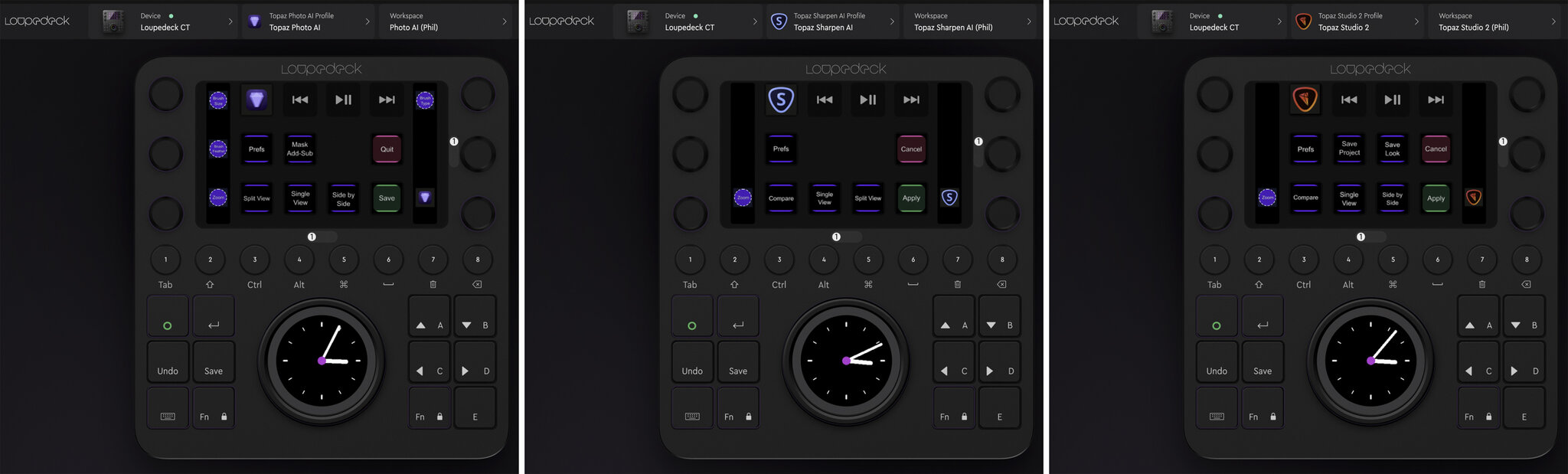The height and width of the screenshot is (474, 1568).
Task: Click the clock wheel dial in Sharpen AI panel
Action: coord(846,360)
